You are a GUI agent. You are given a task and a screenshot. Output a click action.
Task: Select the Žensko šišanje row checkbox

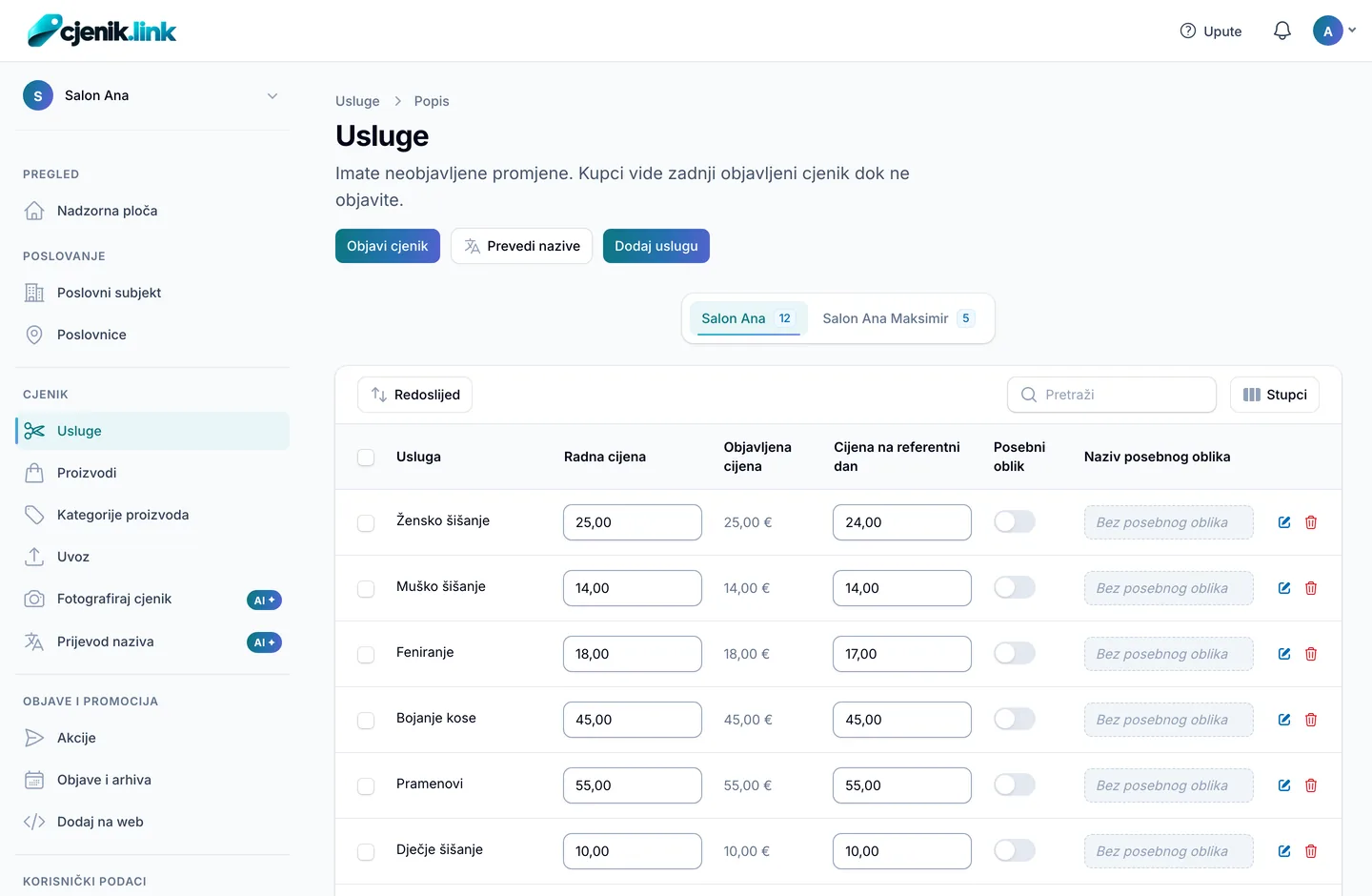366,523
